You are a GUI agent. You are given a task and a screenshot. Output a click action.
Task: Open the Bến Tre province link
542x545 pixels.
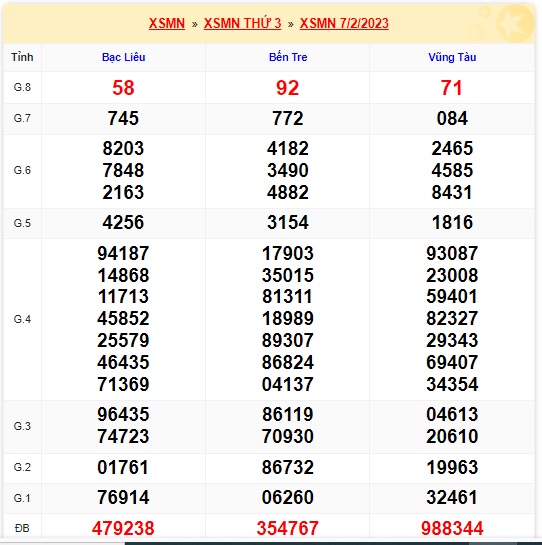[x=288, y=57]
